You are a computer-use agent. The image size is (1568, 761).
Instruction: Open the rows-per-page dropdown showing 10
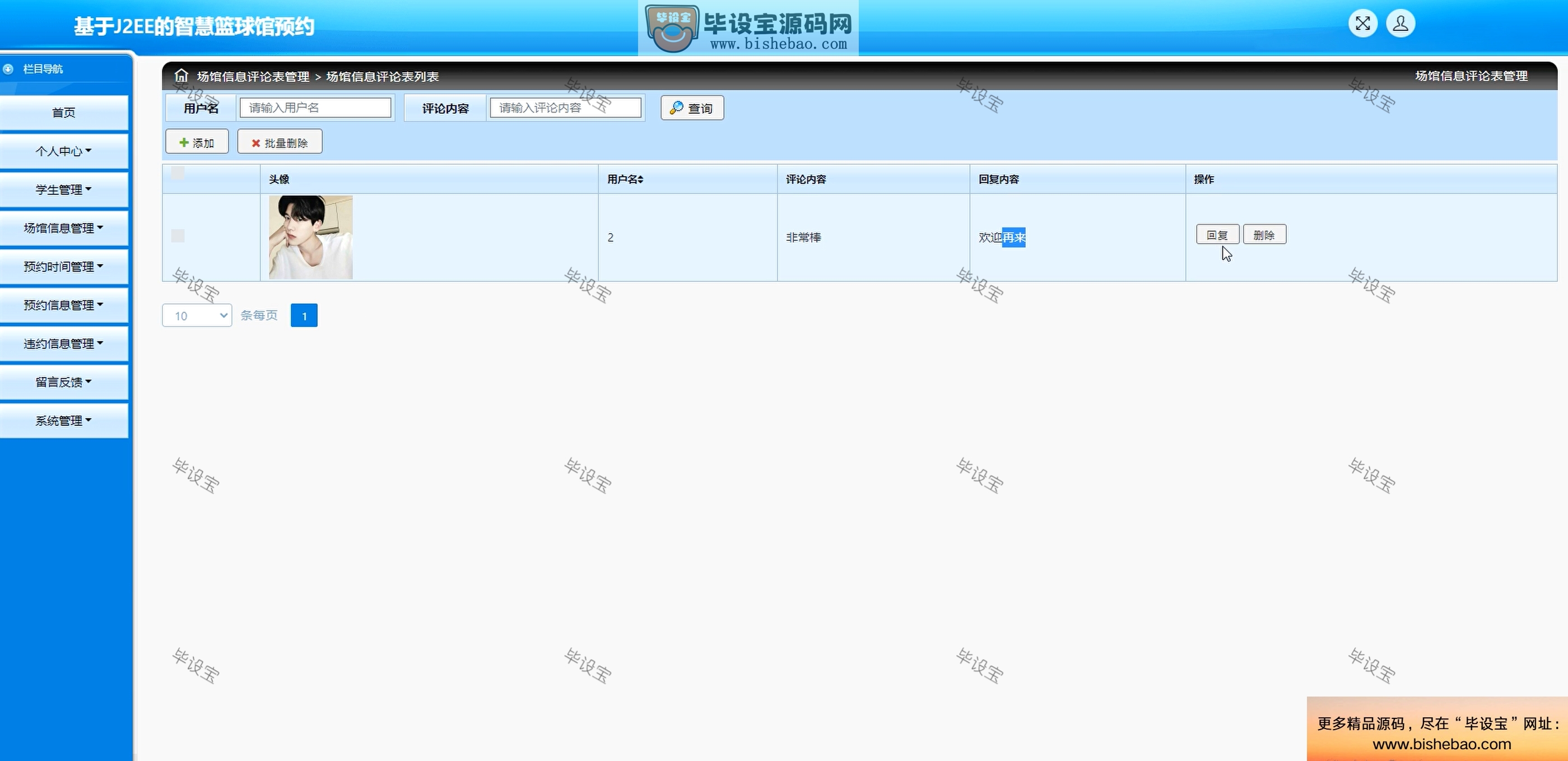(197, 315)
